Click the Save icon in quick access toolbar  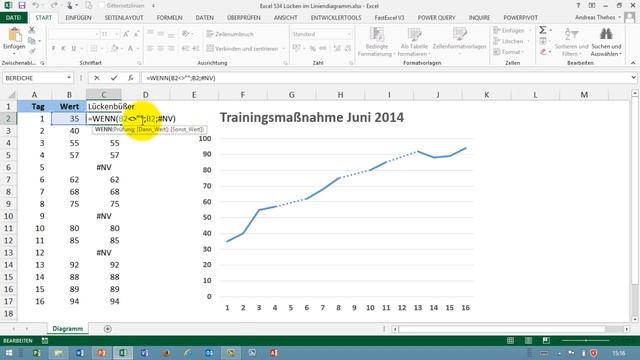click(22, 5)
